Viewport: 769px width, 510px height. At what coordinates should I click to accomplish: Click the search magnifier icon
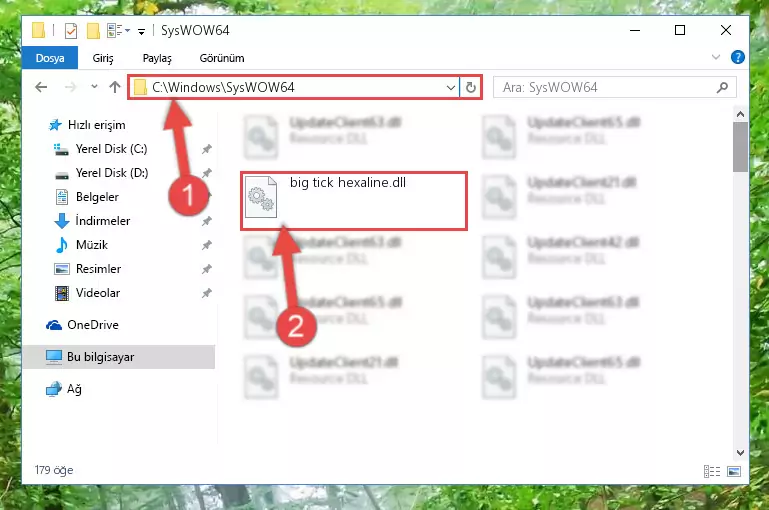tap(722, 87)
